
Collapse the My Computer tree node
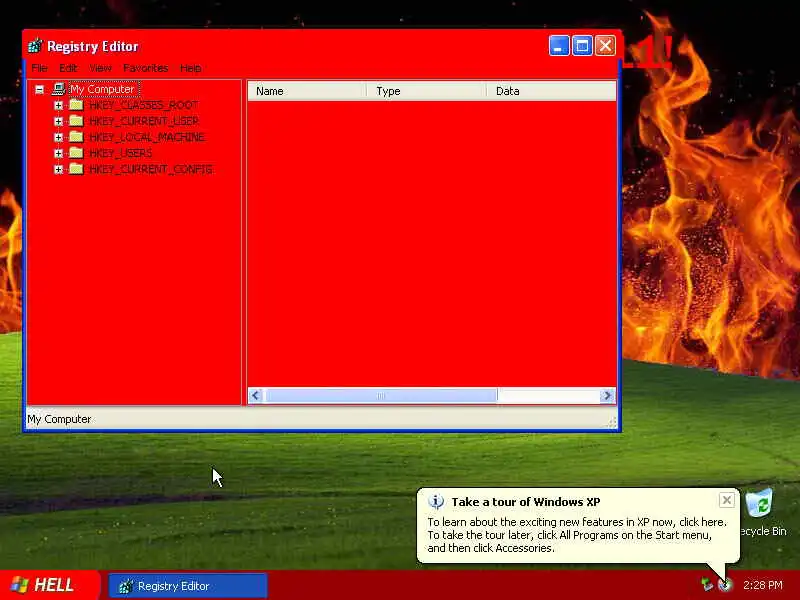tap(39, 90)
